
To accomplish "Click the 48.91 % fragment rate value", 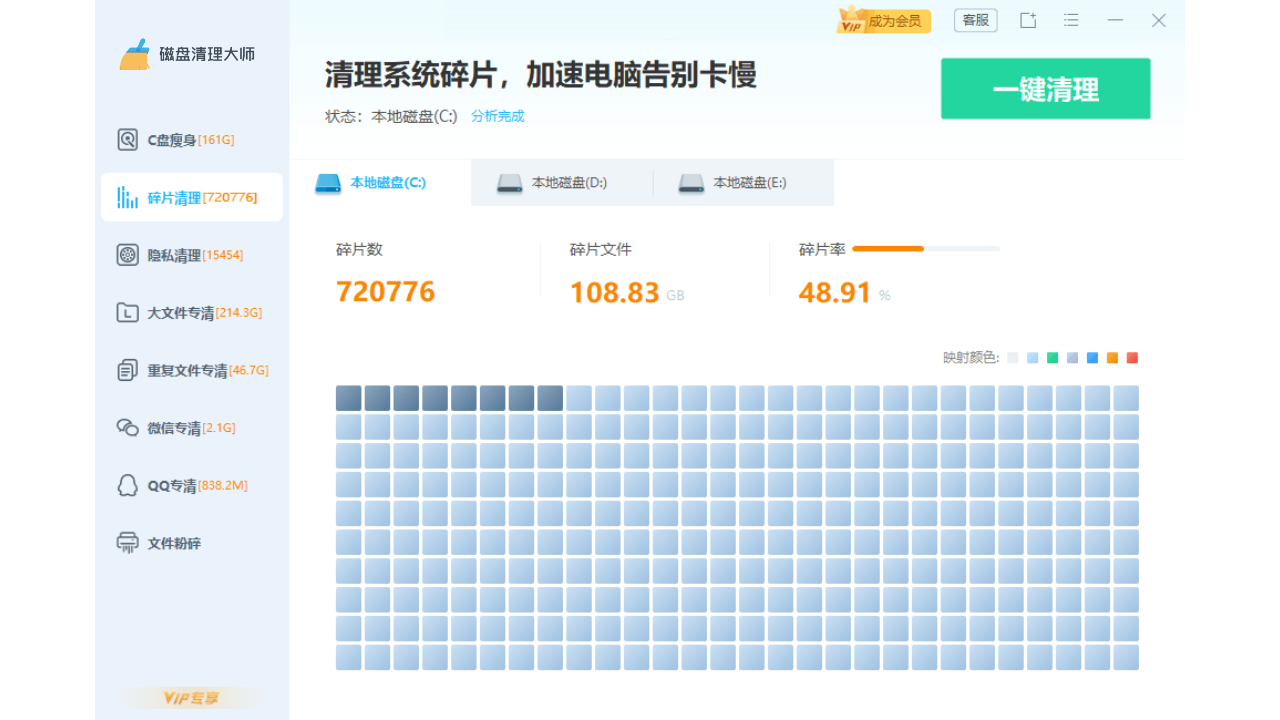I will coord(844,293).
